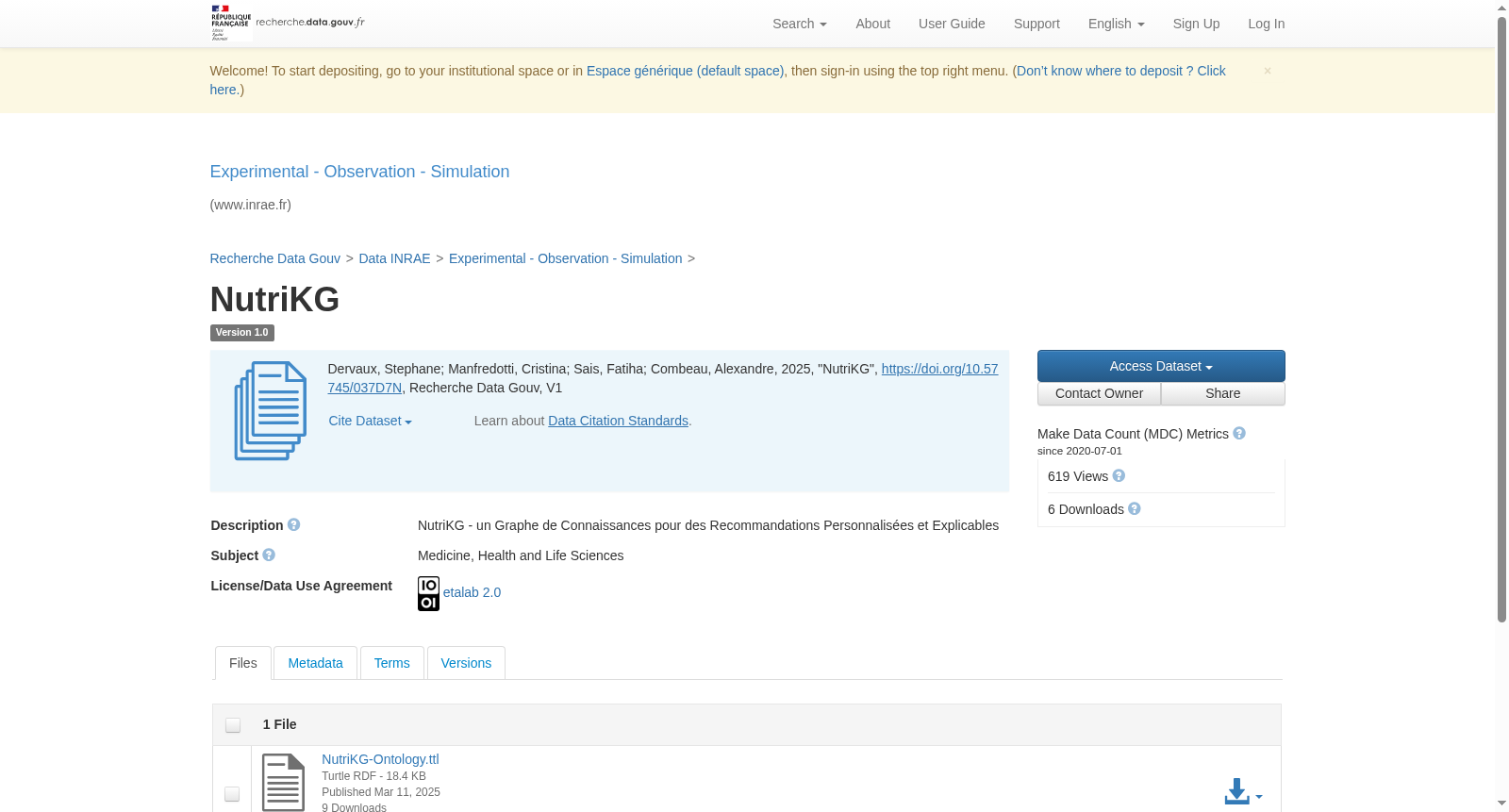Click the 'Turtle RDF - 18.4 KB' text
The width and height of the screenshot is (1509, 812).
coord(373,776)
